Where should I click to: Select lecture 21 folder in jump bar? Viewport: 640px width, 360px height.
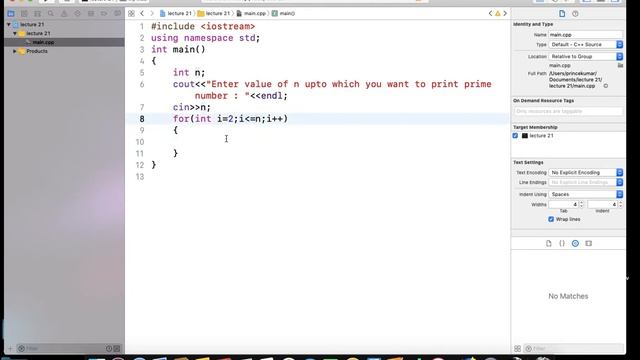214,13
